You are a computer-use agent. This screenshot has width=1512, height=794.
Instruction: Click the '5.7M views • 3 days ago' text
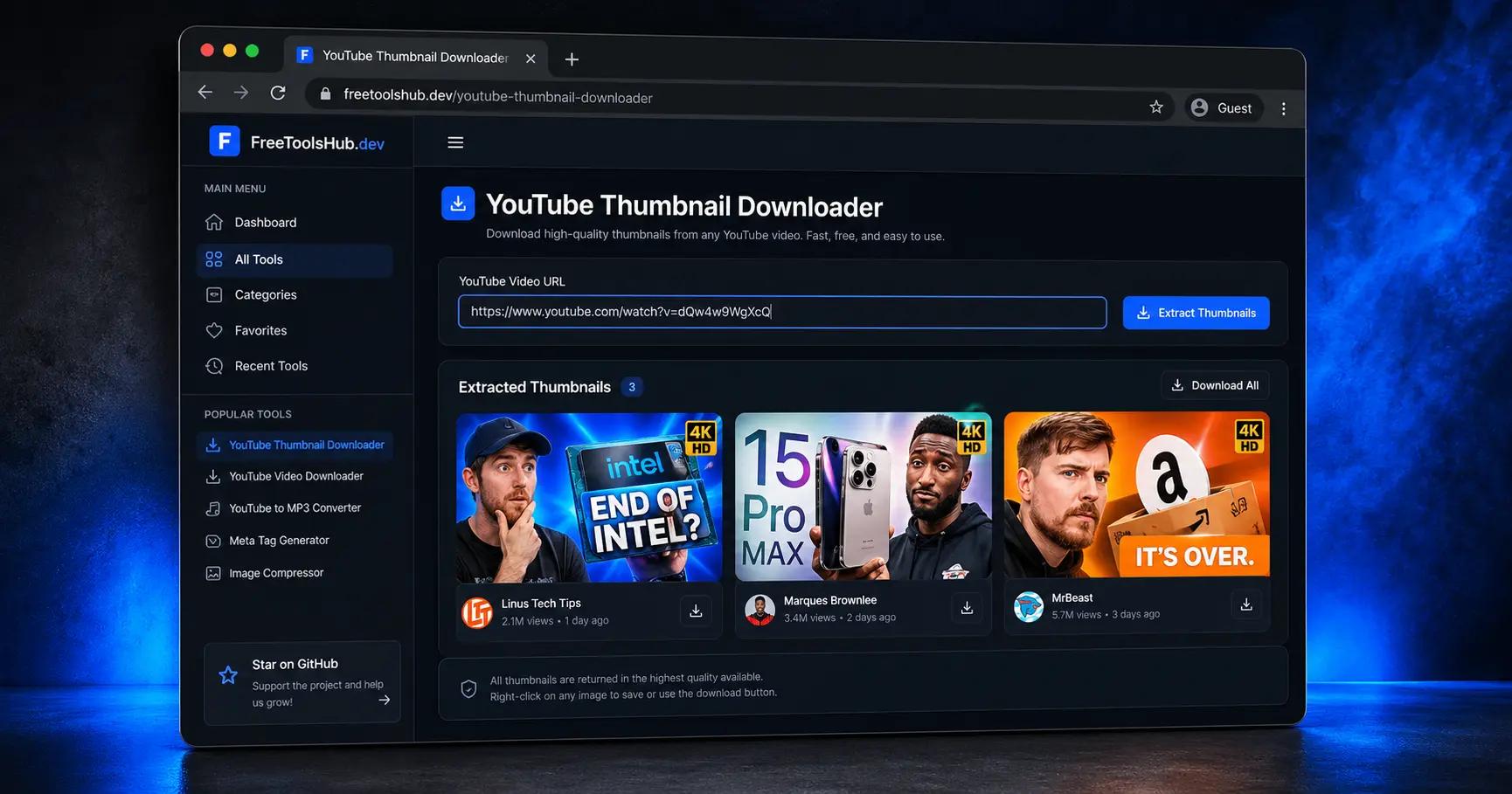(1106, 615)
